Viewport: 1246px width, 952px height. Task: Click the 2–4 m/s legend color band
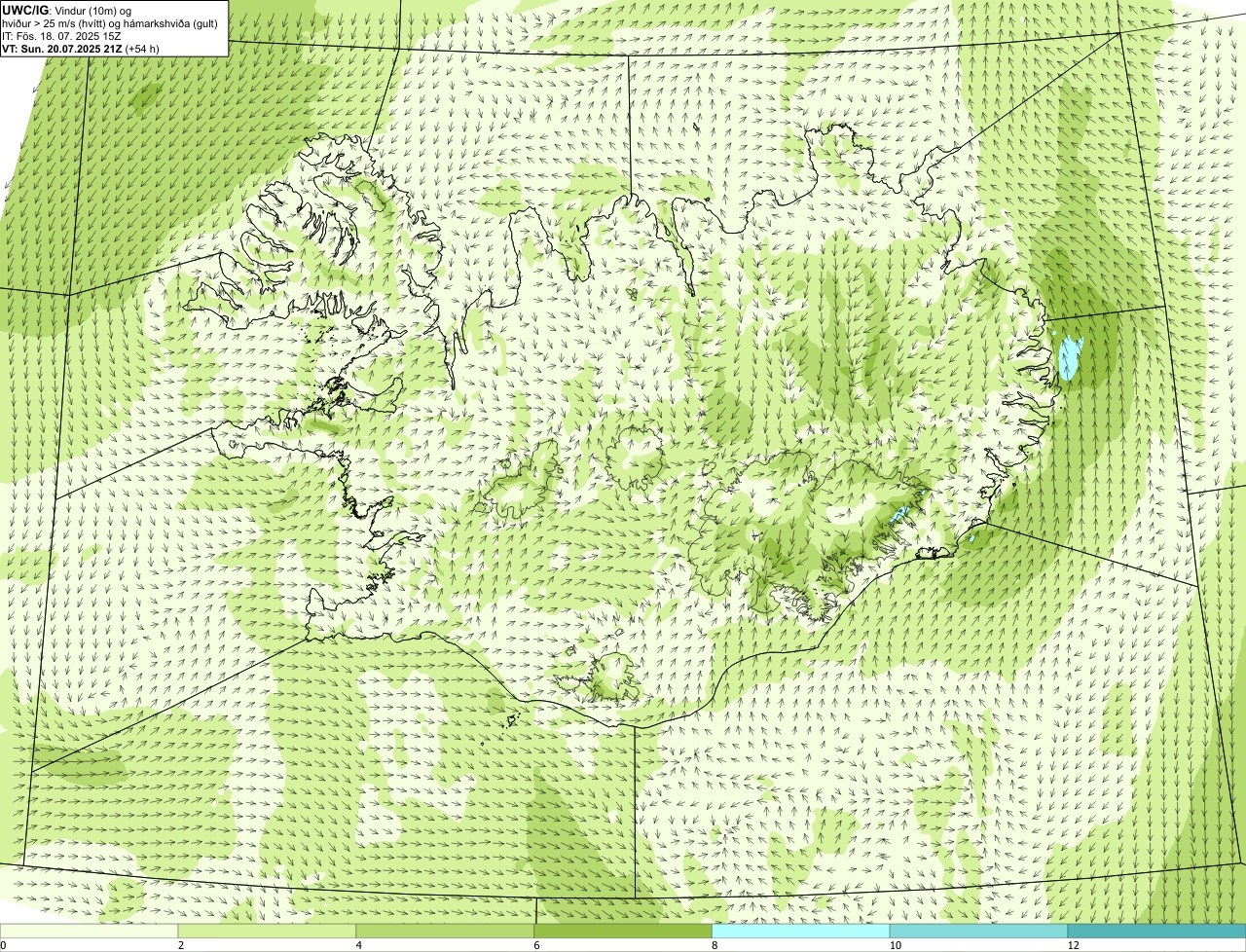268,931
